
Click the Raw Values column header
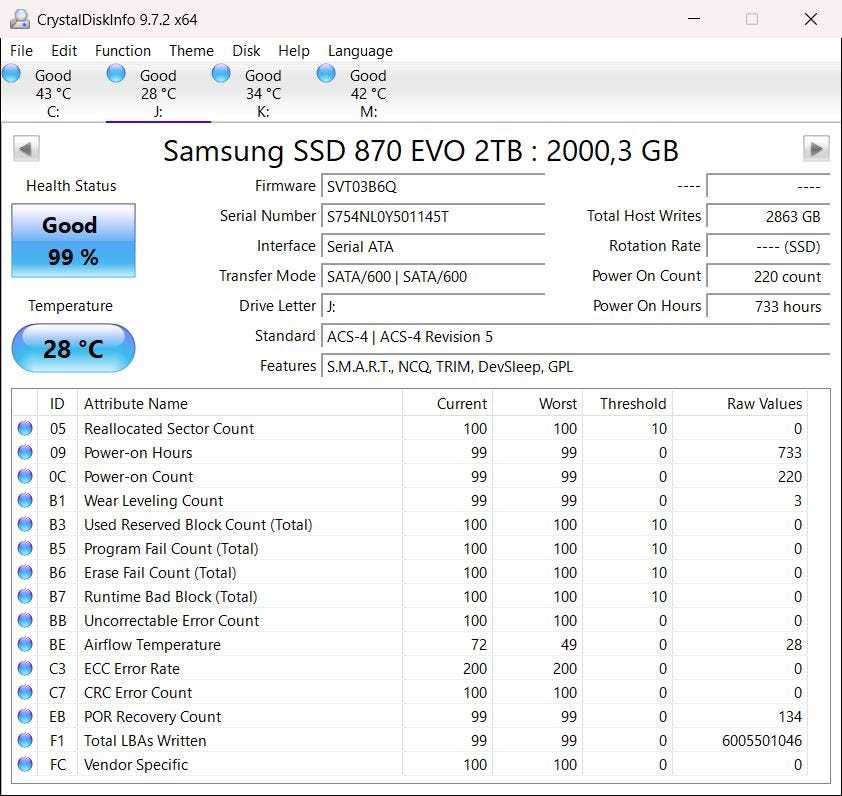[764, 404]
